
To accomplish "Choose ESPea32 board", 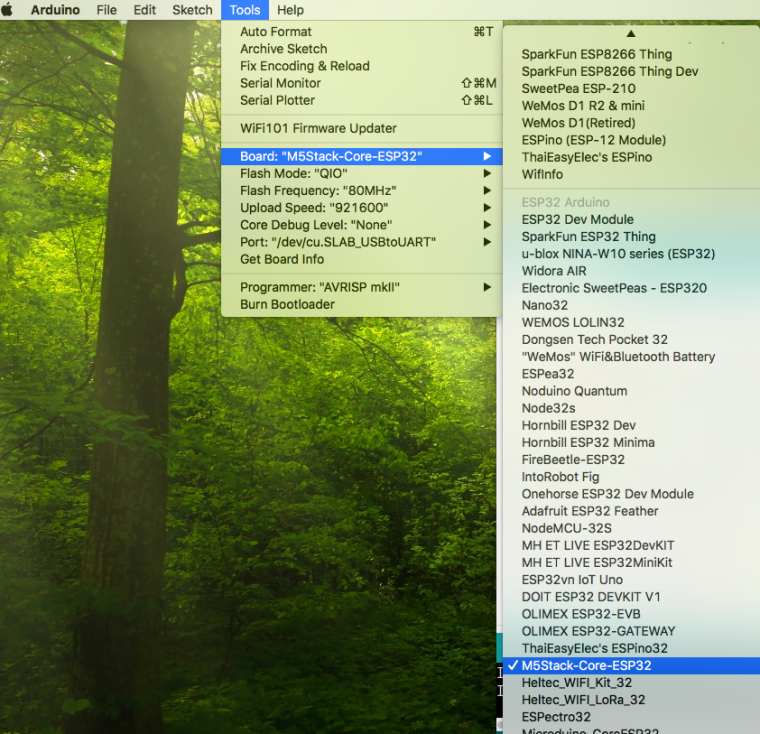I will point(632,374).
